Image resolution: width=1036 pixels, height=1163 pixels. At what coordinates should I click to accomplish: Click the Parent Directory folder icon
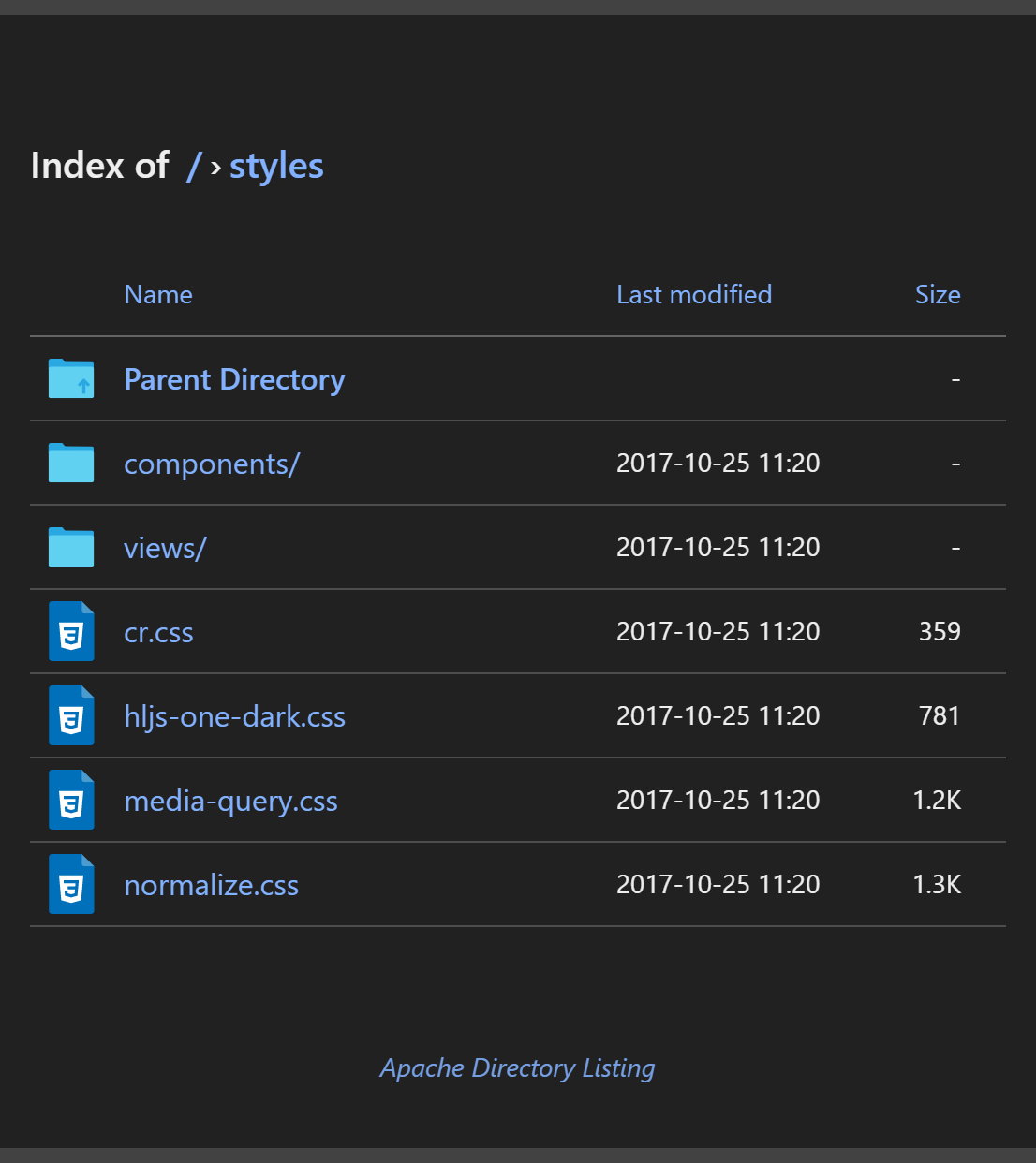pos(71,378)
